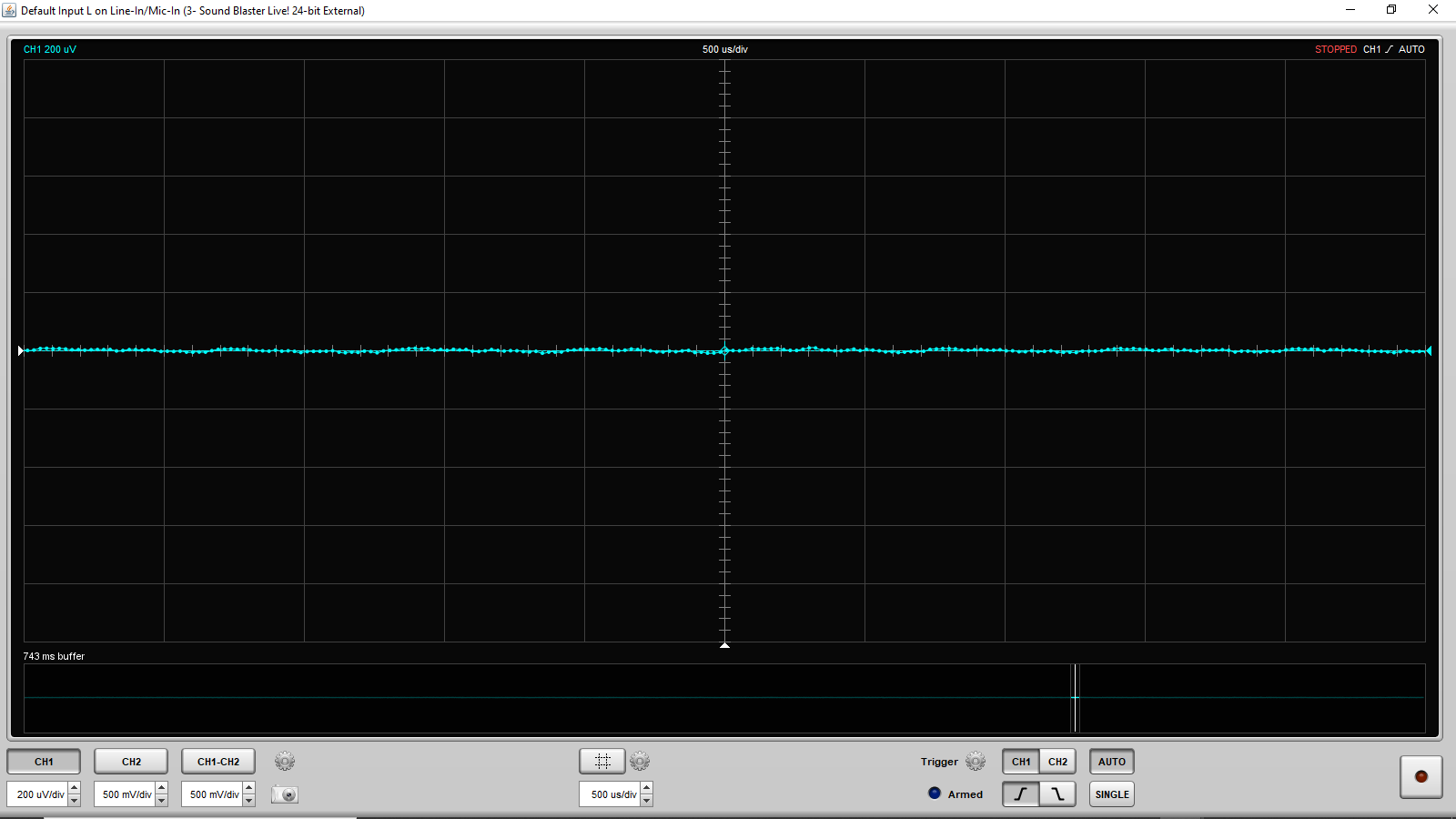Screen dimensions: 1456x819
Task: Click the cyan marker at right edge of trace
Action: (x=1429, y=350)
